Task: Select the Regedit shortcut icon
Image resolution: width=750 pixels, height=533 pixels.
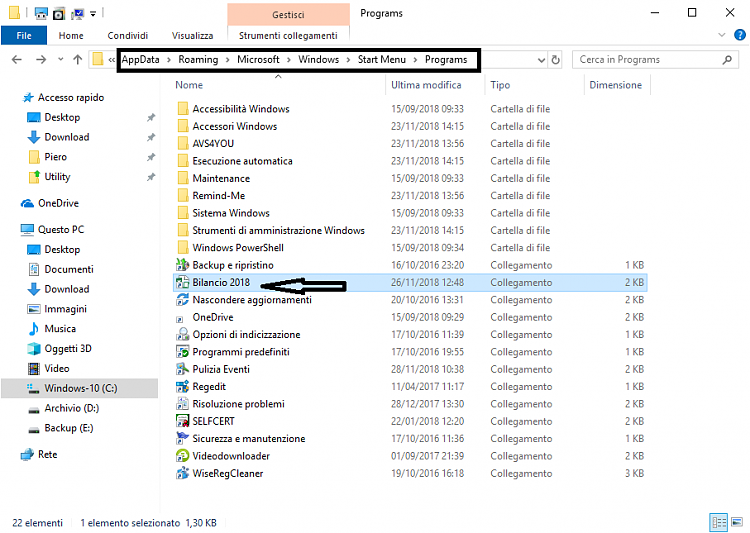Action: click(x=182, y=386)
